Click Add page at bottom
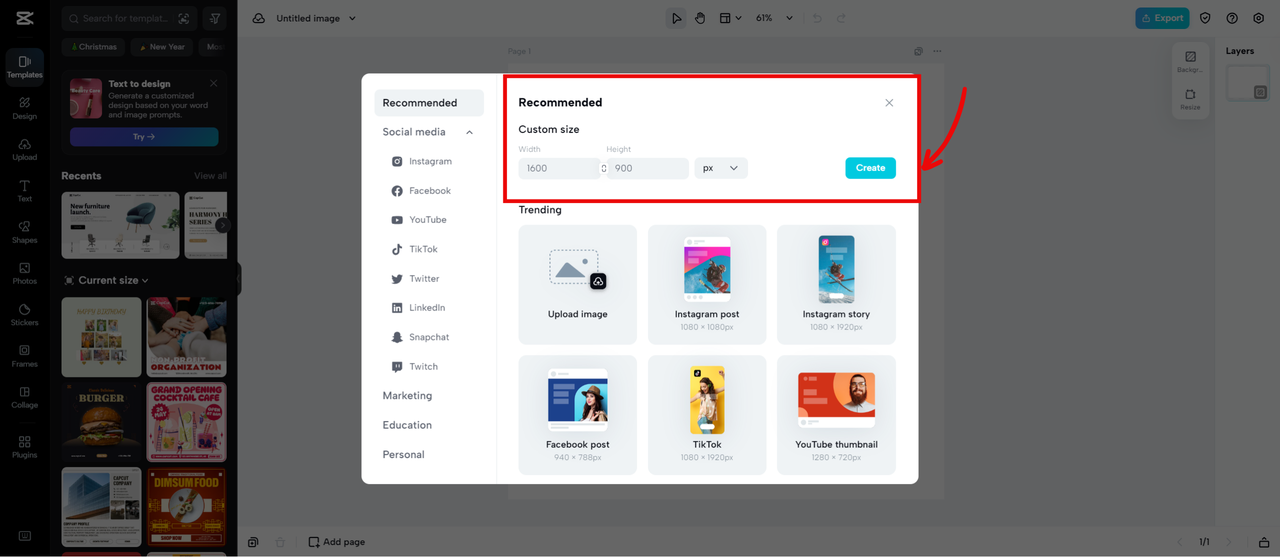Screen dimensions: 1280x557 click(336, 542)
